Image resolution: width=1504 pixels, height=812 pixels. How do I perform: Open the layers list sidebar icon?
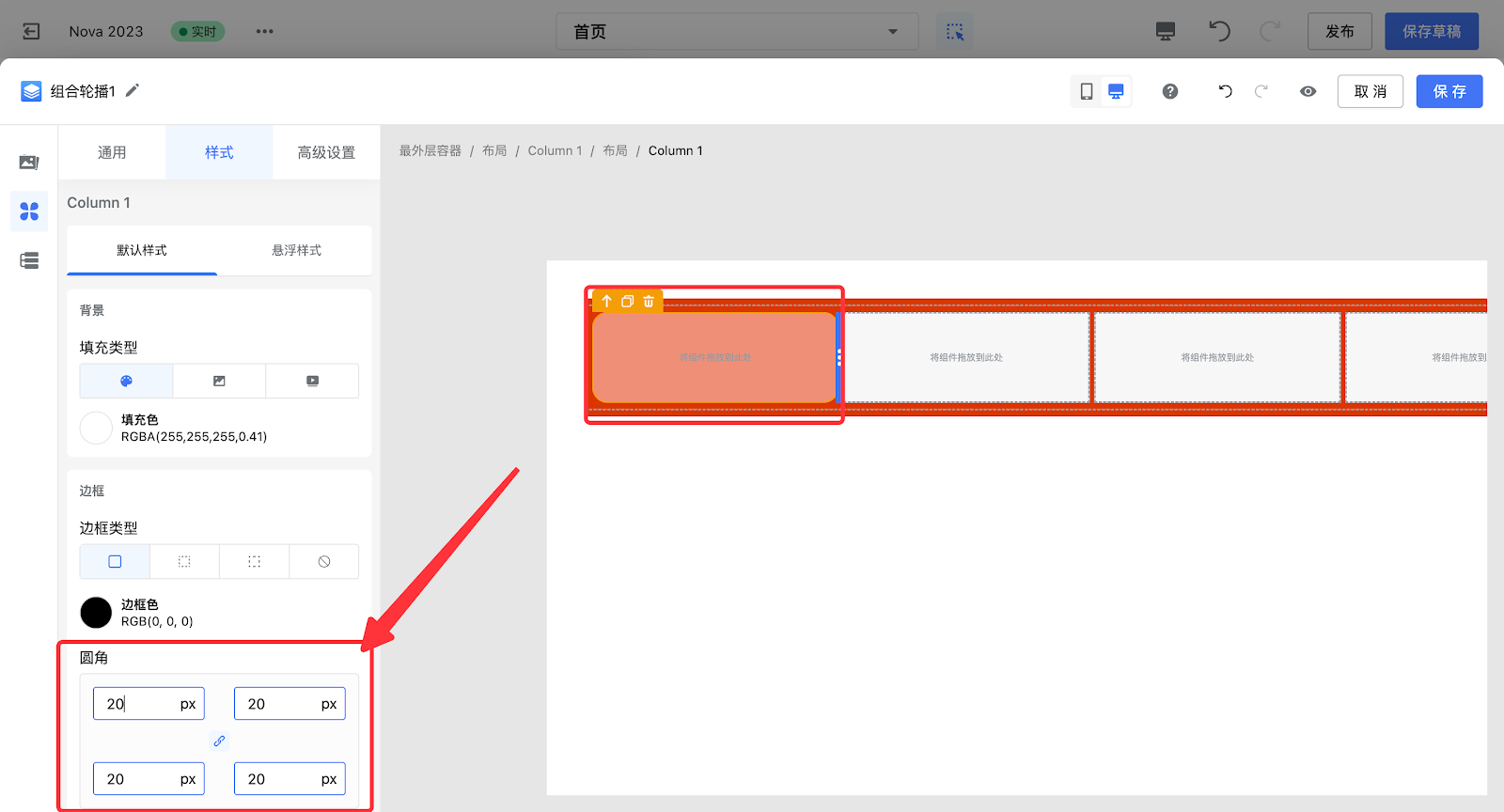click(x=29, y=260)
